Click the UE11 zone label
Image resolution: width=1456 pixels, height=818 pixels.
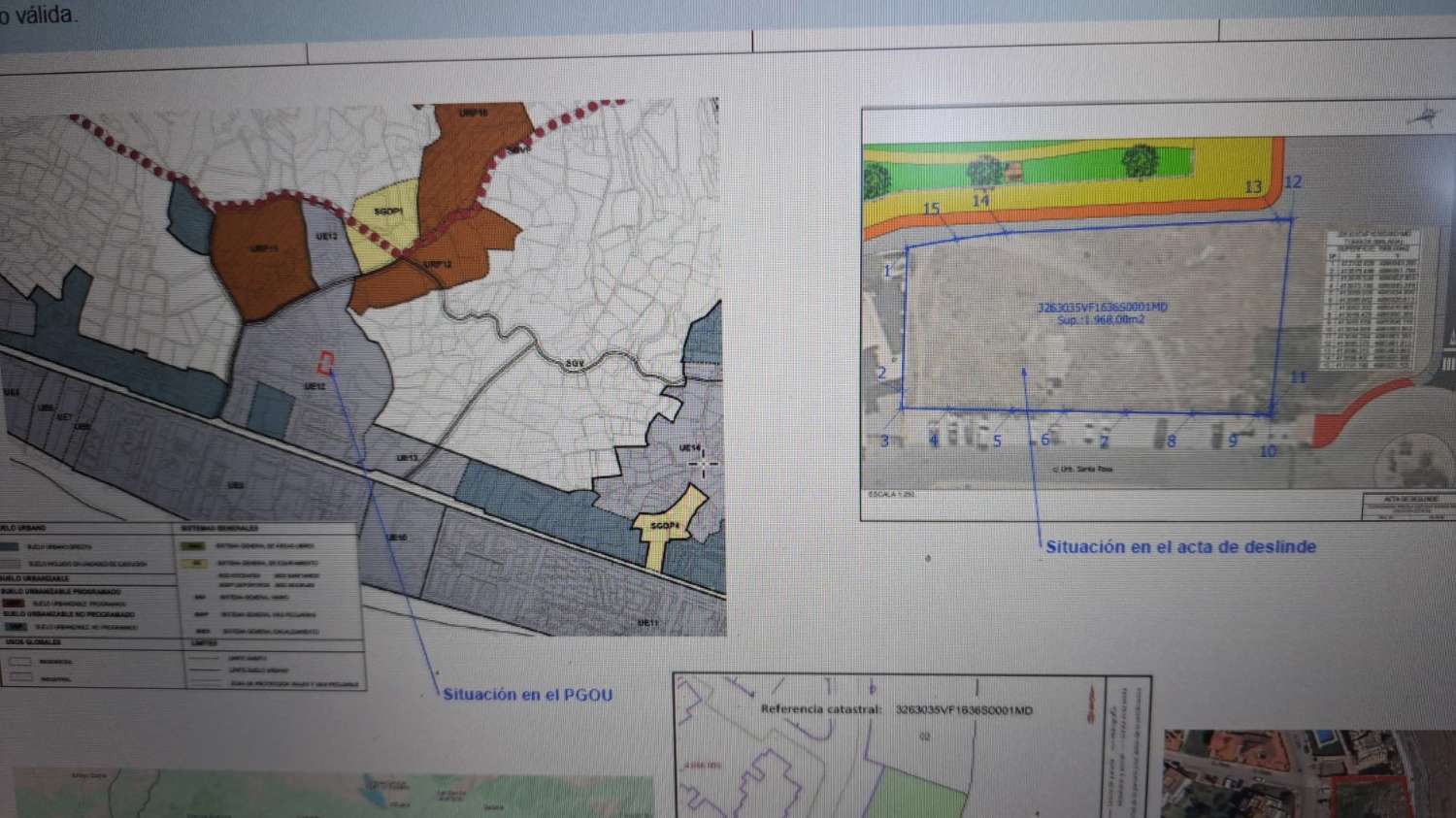point(647,622)
